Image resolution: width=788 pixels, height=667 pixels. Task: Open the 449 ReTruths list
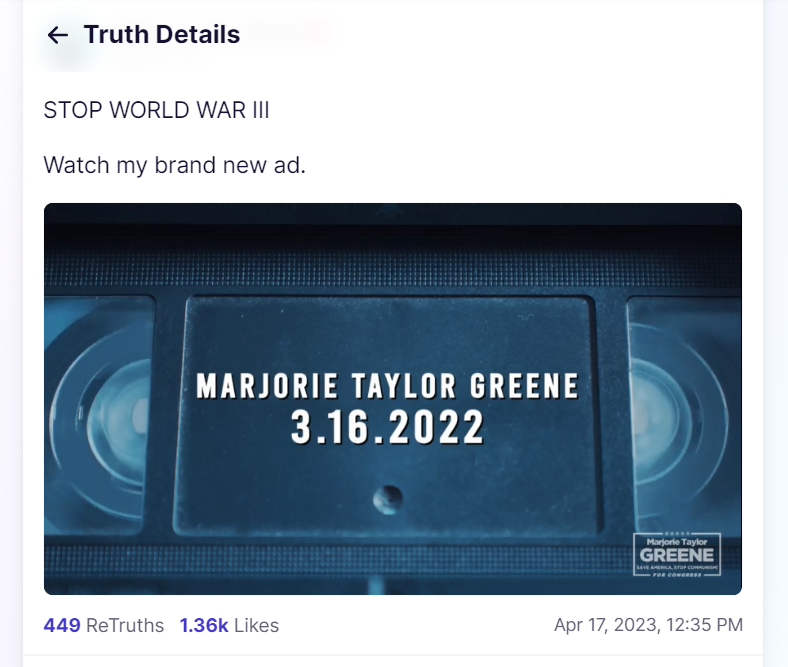[x=104, y=625]
